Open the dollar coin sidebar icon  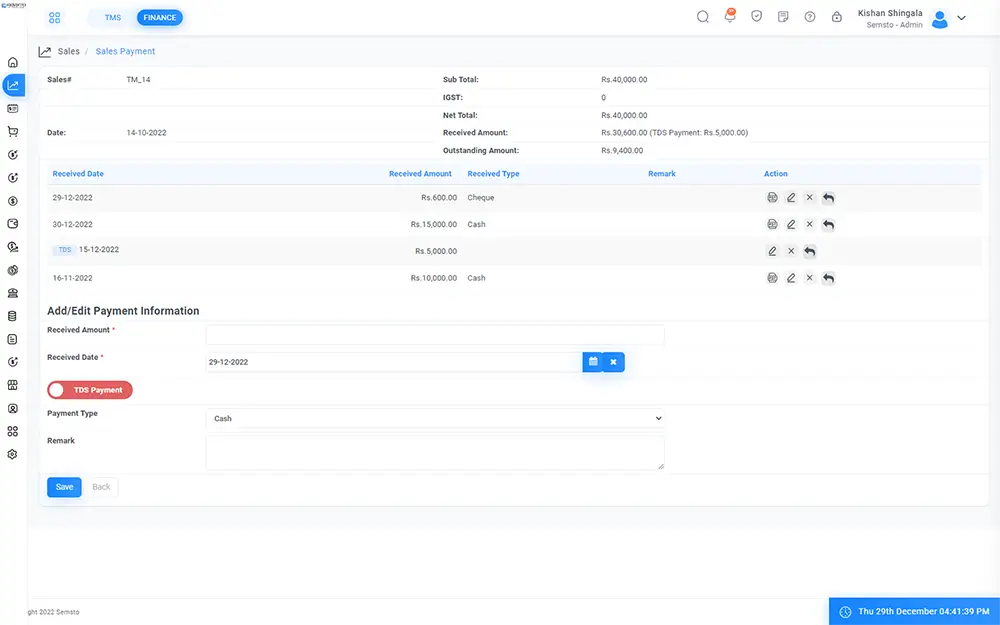pos(13,201)
